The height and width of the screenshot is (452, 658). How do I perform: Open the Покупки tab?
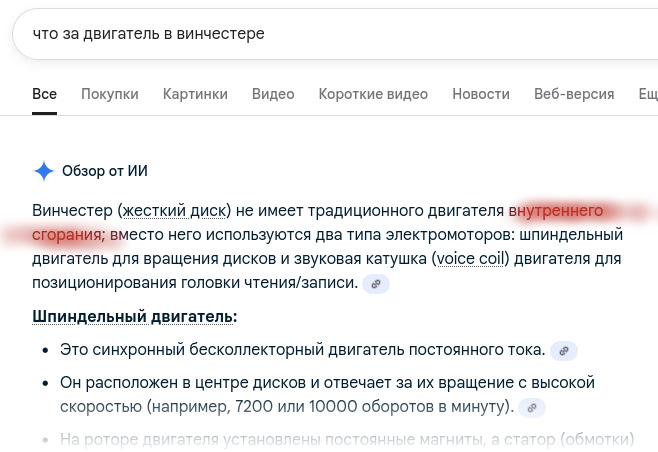109,94
